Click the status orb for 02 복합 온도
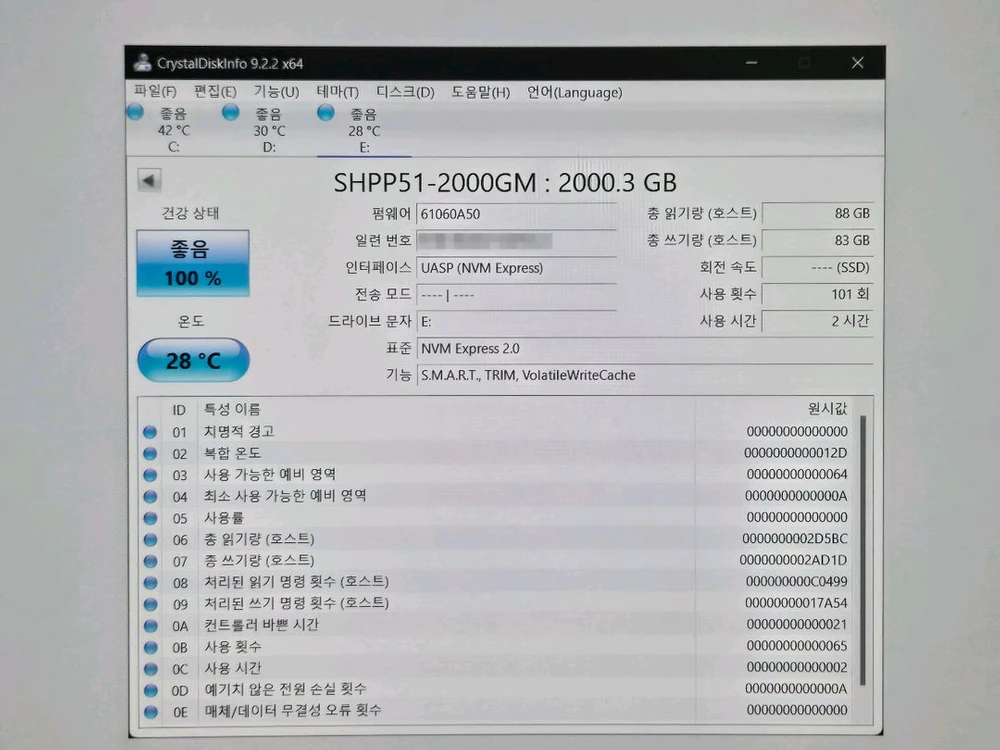The image size is (1000, 750). coord(151,453)
